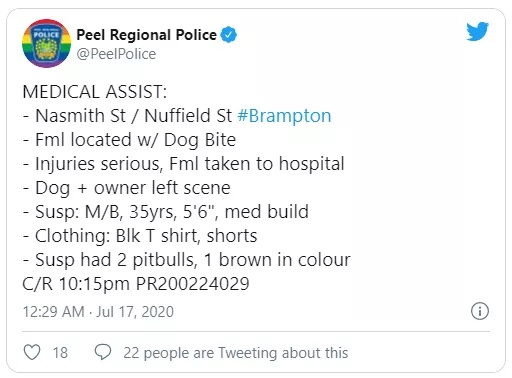Visit the @PeelPolice handle link
This screenshot has width=512, height=378.
click(x=116, y=54)
